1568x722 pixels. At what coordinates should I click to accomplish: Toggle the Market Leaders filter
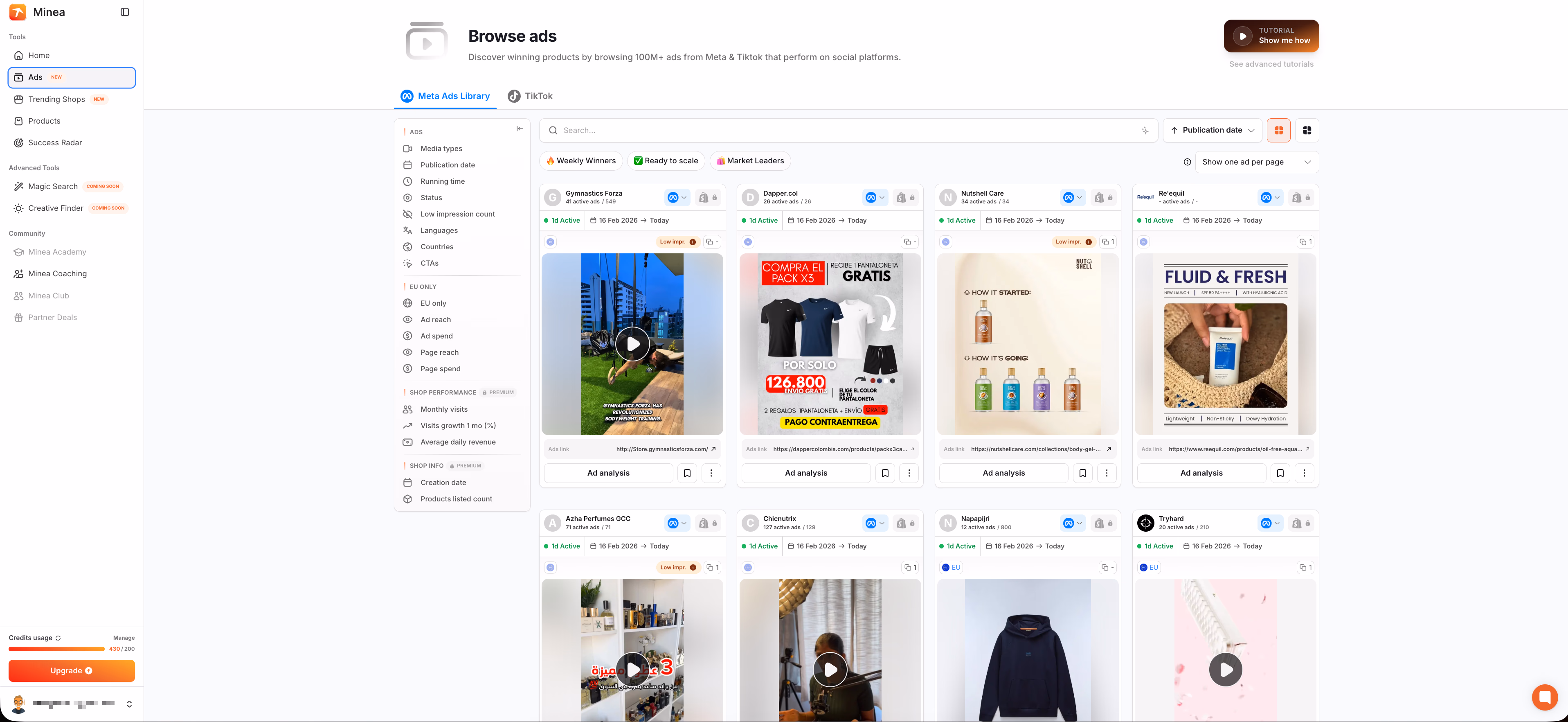point(750,161)
